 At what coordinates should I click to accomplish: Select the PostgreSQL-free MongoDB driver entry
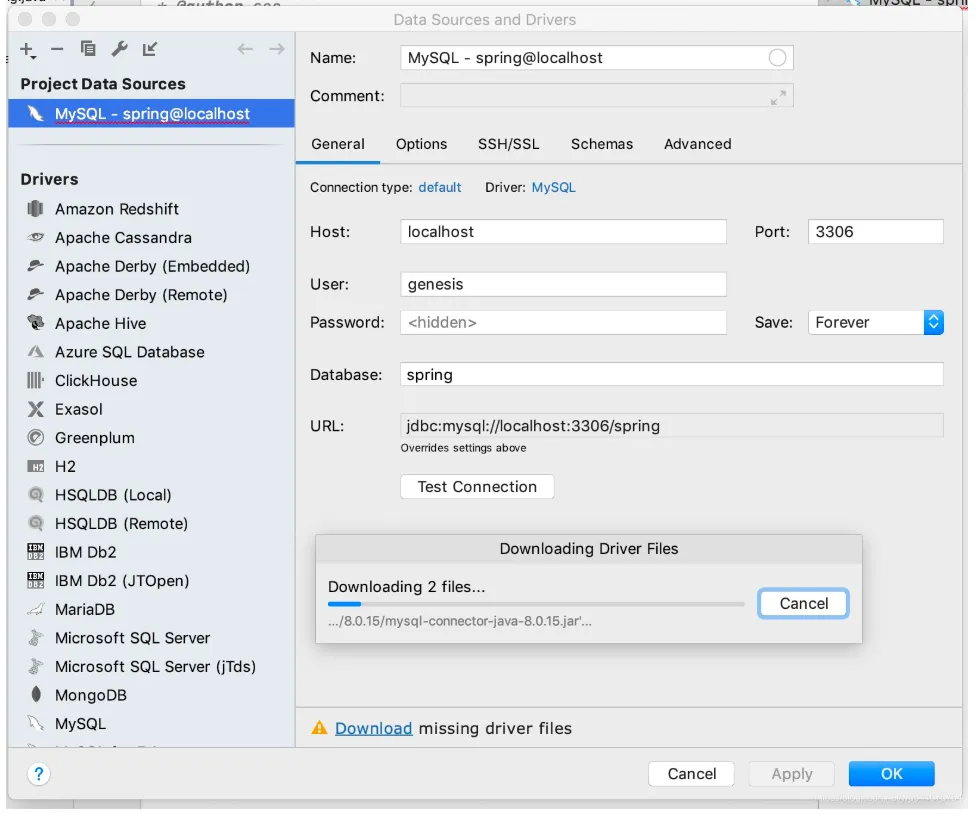pos(90,695)
